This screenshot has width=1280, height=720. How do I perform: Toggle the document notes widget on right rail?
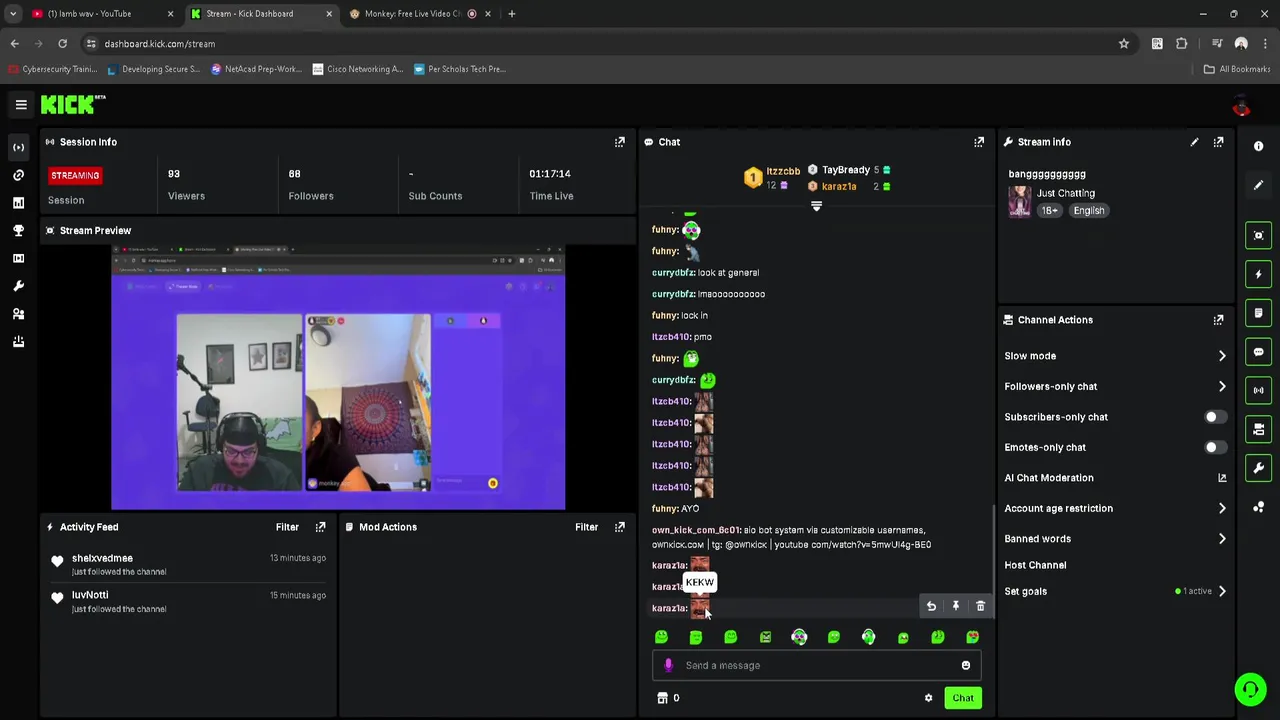(x=1258, y=313)
